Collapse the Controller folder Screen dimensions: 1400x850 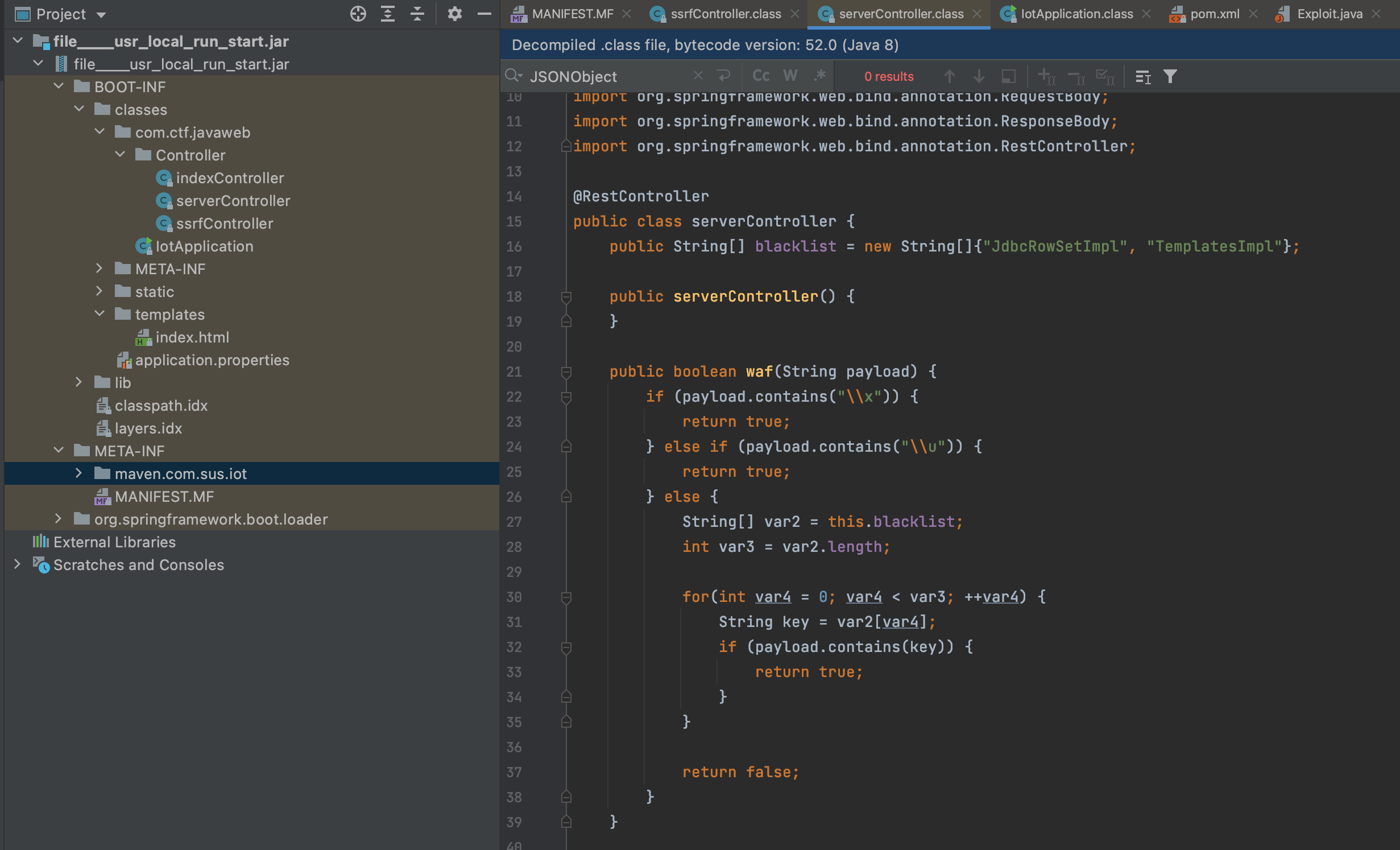(120, 154)
